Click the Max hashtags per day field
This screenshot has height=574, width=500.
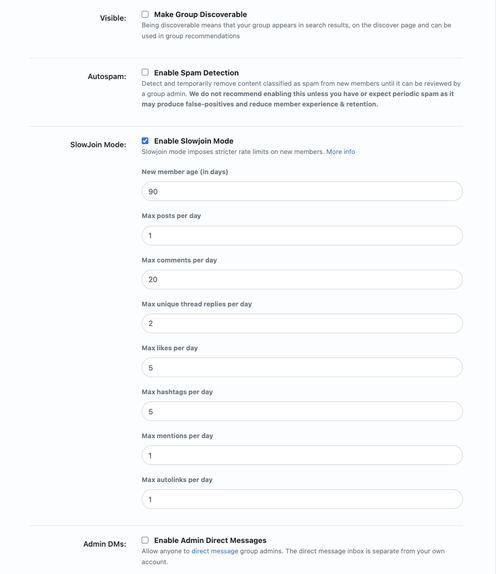click(x=302, y=411)
